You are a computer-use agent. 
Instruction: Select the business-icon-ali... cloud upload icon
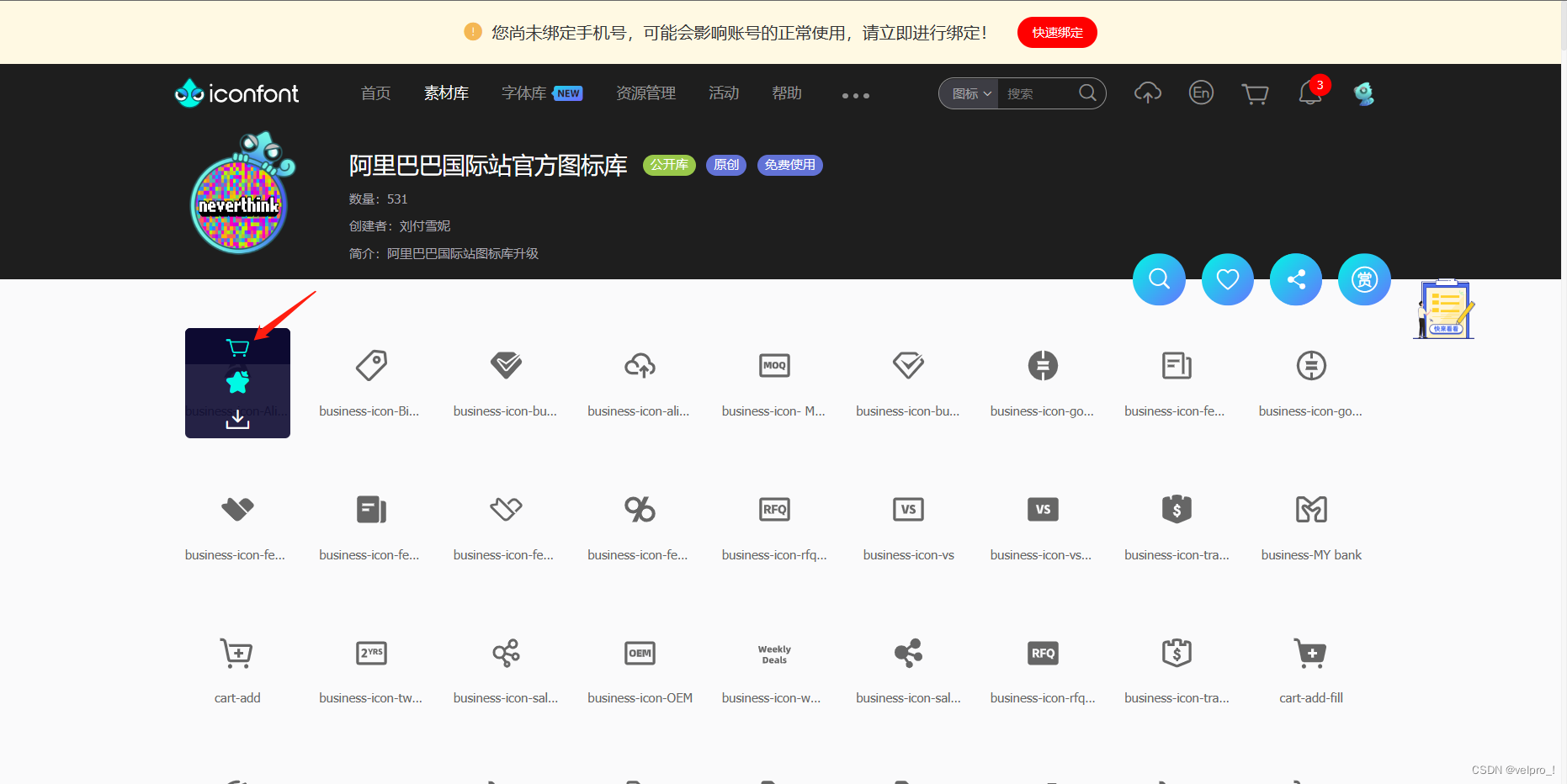coord(640,366)
